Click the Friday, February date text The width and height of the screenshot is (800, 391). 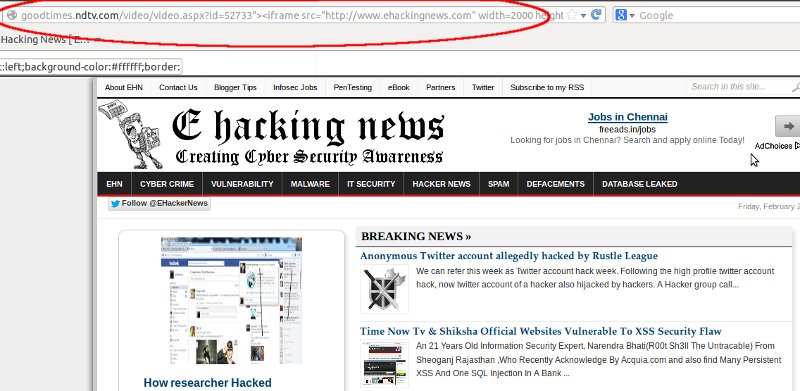769,207
